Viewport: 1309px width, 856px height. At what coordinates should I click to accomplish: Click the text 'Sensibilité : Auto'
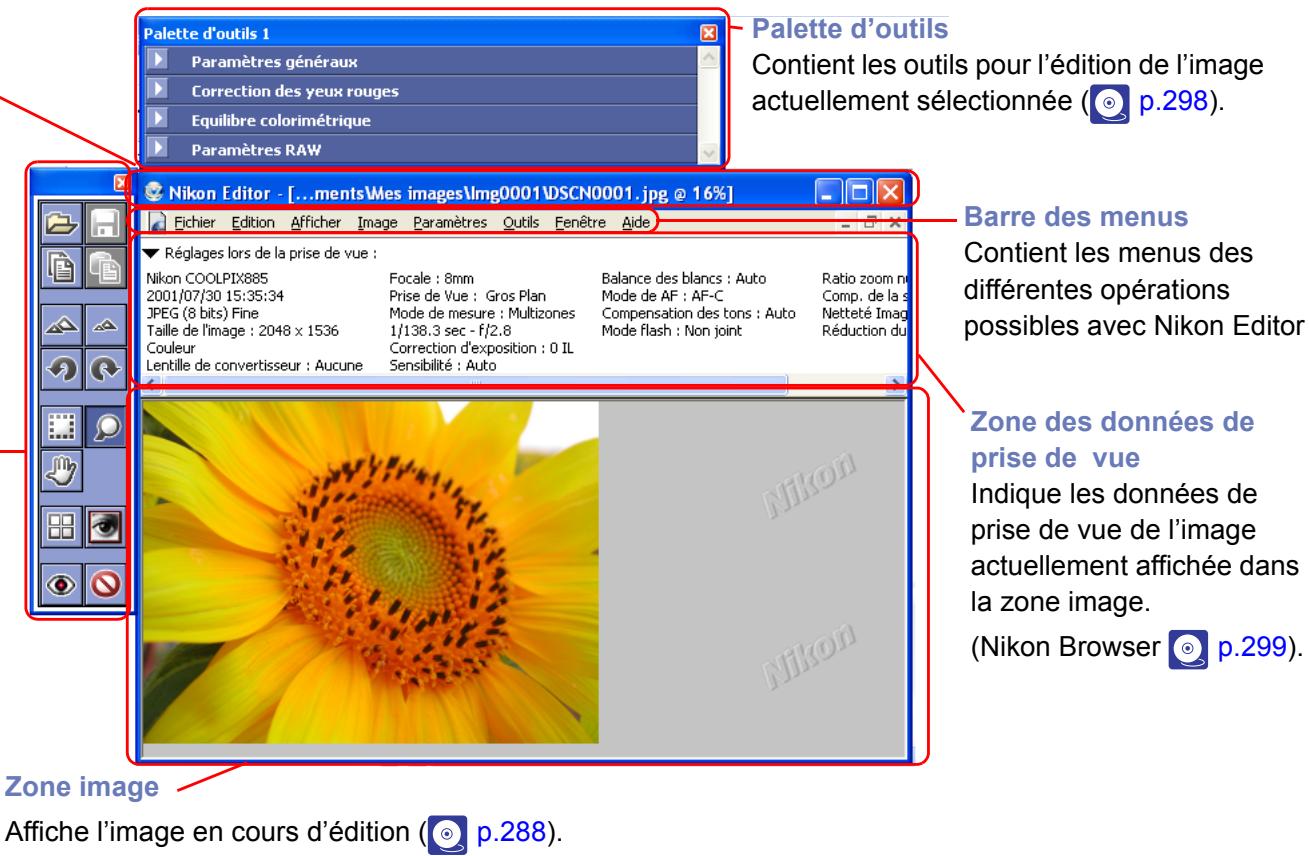point(444,367)
